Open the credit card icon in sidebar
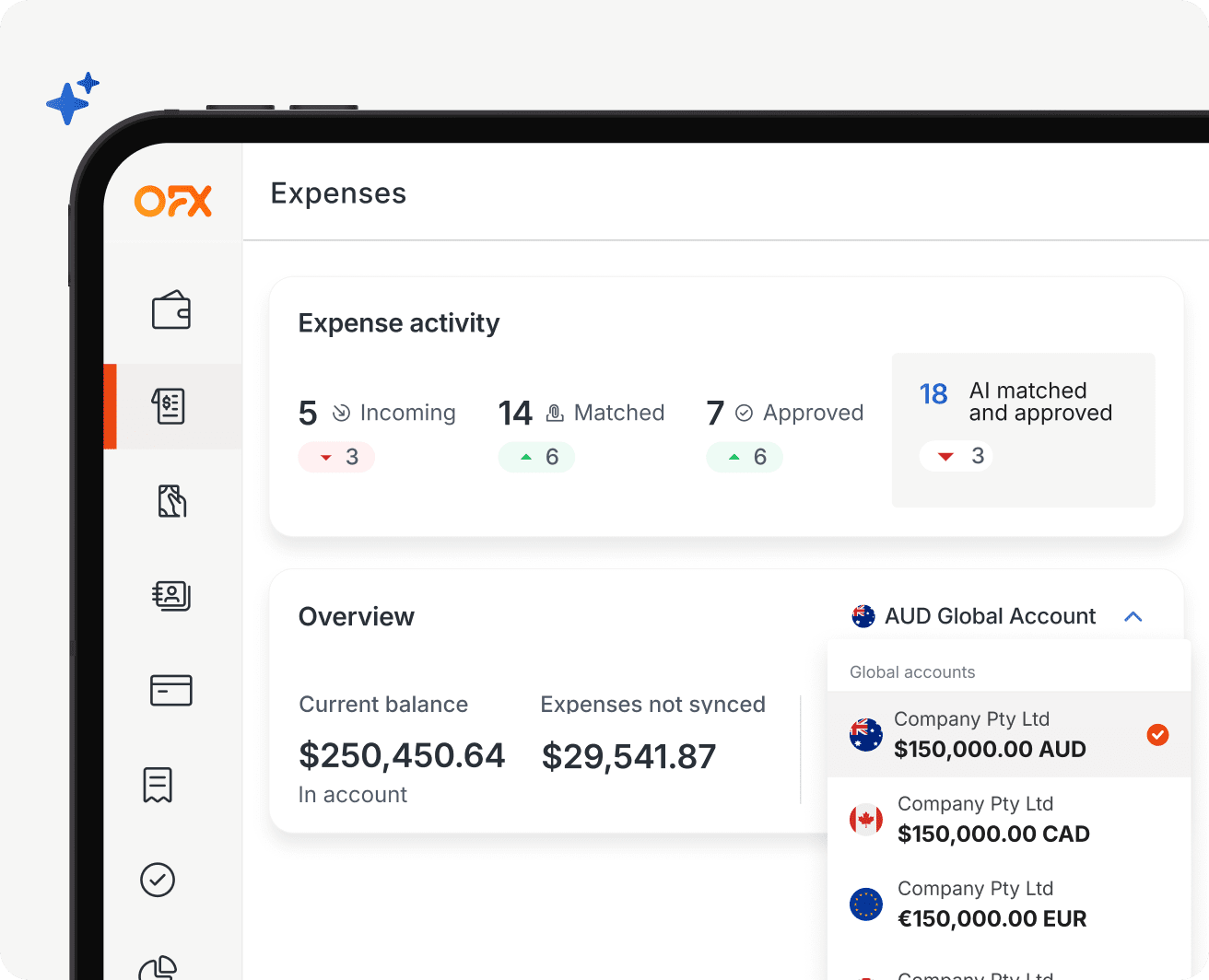1209x980 pixels. tap(171, 690)
